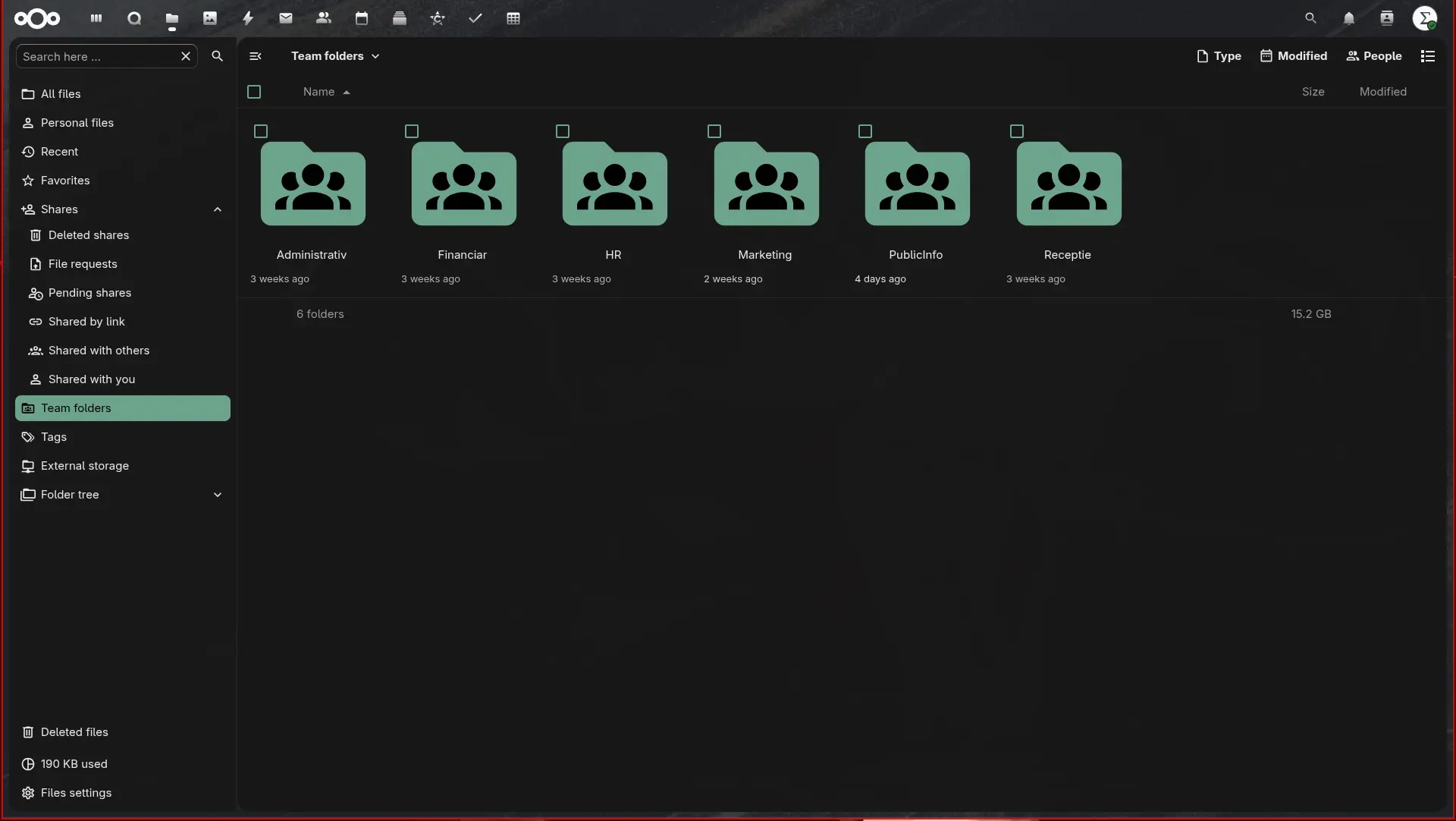Open the Recent view

tap(123, 152)
